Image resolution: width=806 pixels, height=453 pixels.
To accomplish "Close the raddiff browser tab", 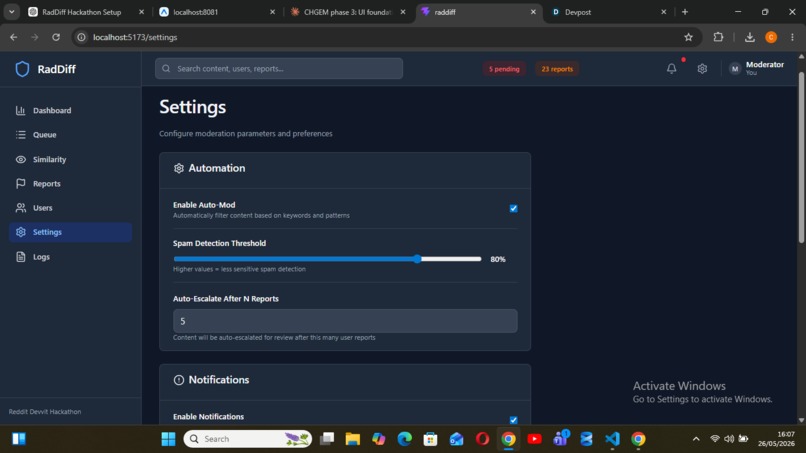I will 533,12.
